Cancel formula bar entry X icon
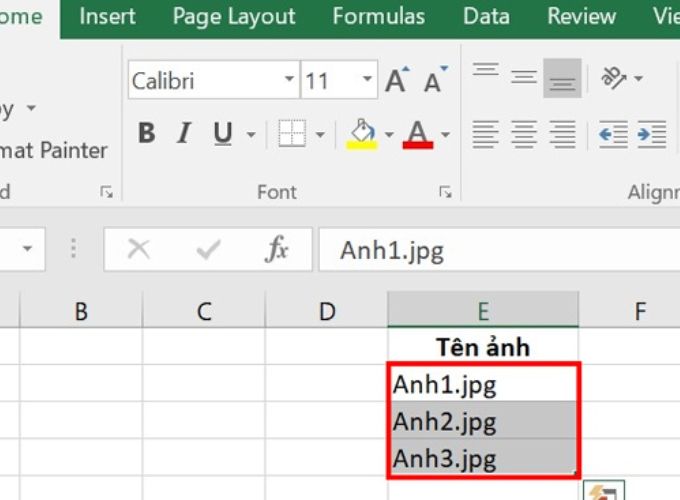 coord(139,249)
